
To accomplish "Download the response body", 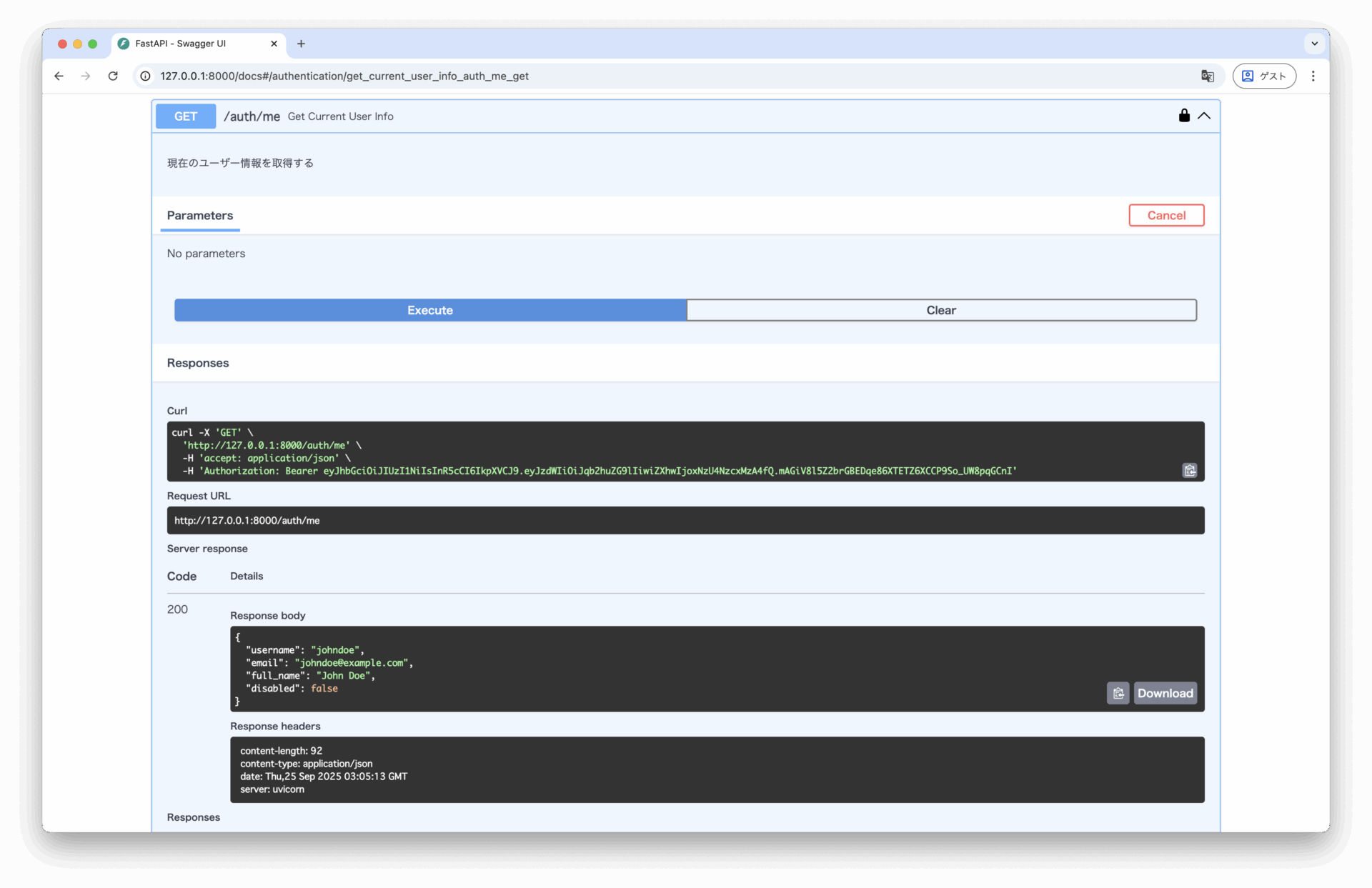I will [x=1165, y=693].
